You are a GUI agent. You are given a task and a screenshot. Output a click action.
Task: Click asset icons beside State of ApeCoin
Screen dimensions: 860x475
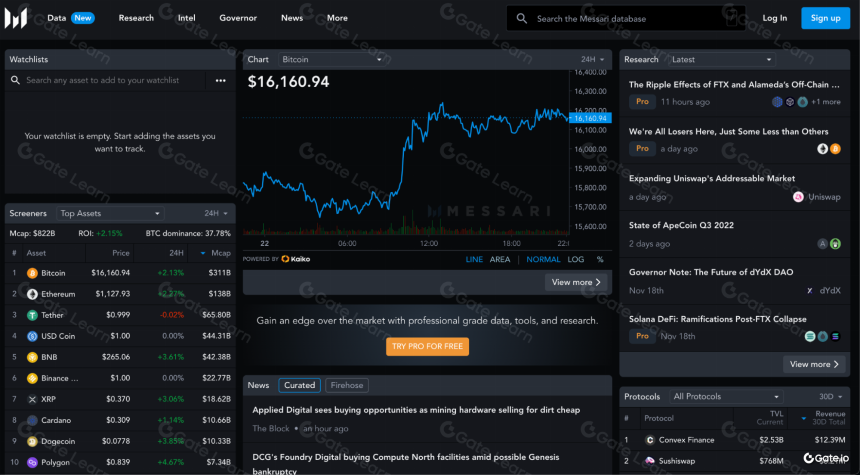click(x=829, y=244)
